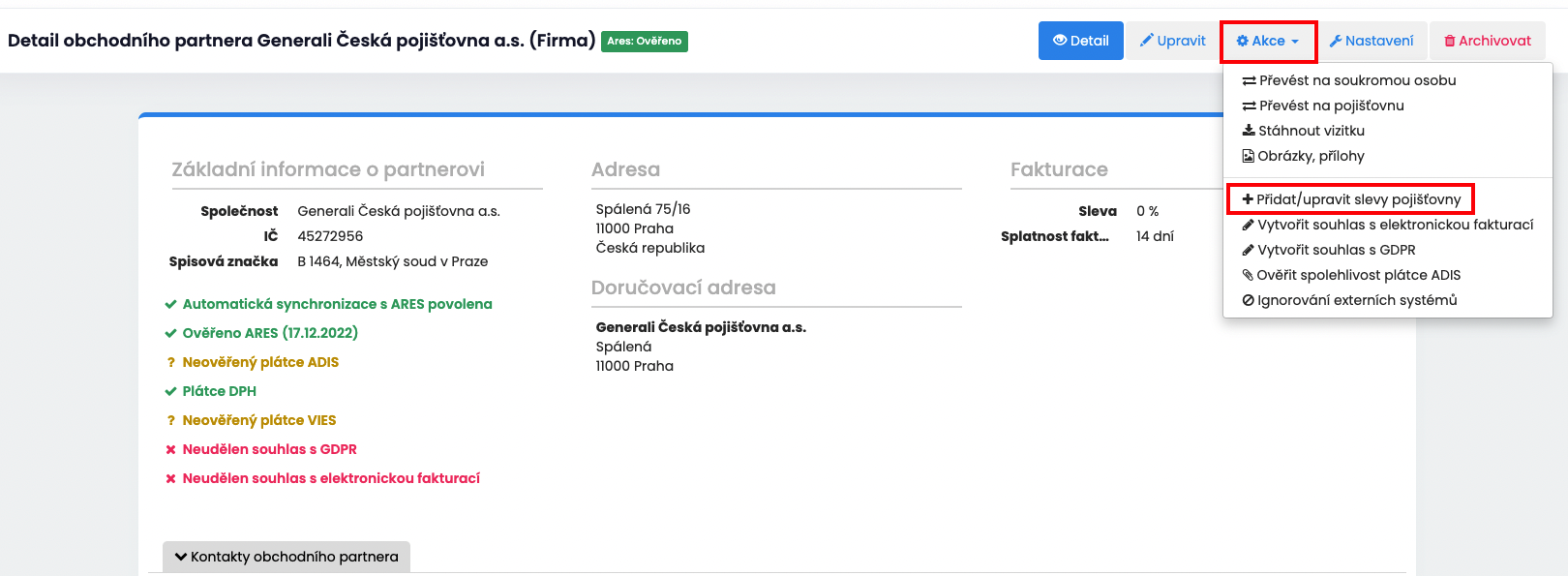Click the address line Spálená 75/16
Image resolution: width=1568 pixels, height=576 pixels.
[644, 209]
